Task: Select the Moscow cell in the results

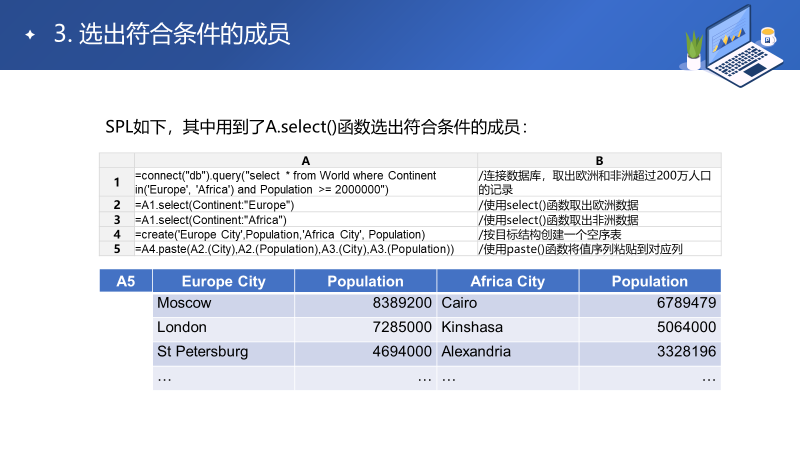Action: point(185,303)
